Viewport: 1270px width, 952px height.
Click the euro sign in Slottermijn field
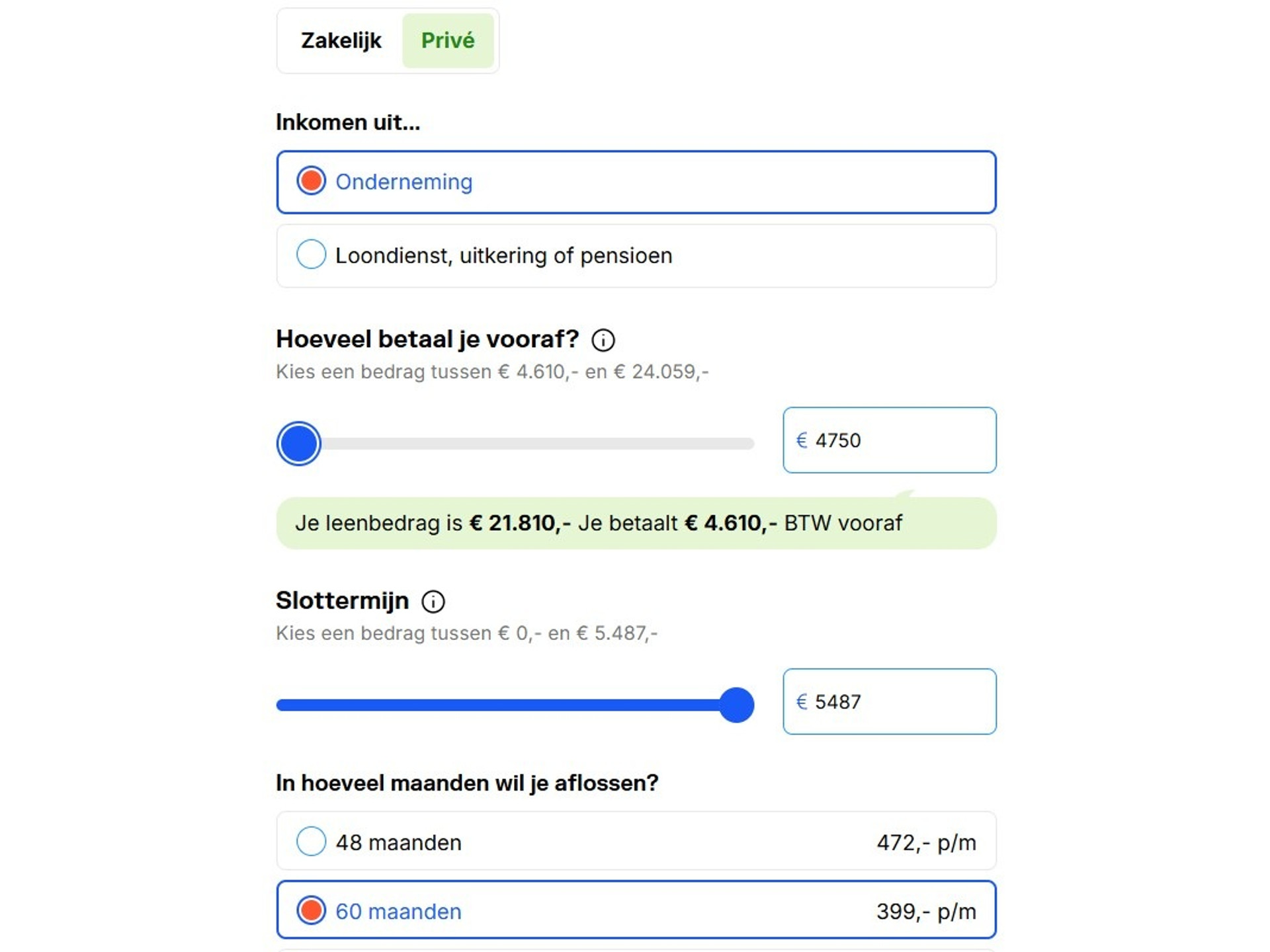[x=802, y=701]
